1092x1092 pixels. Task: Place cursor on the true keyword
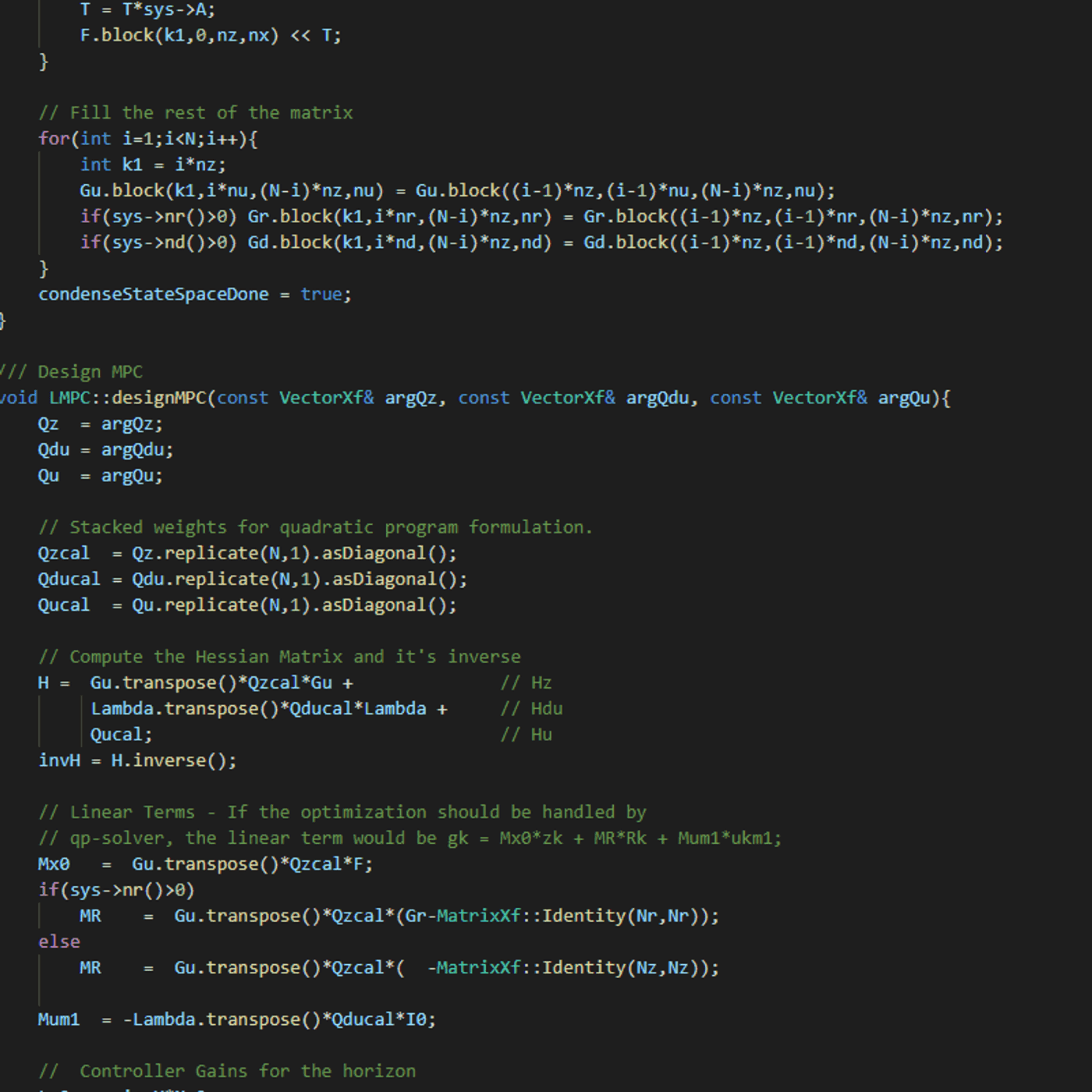321,294
